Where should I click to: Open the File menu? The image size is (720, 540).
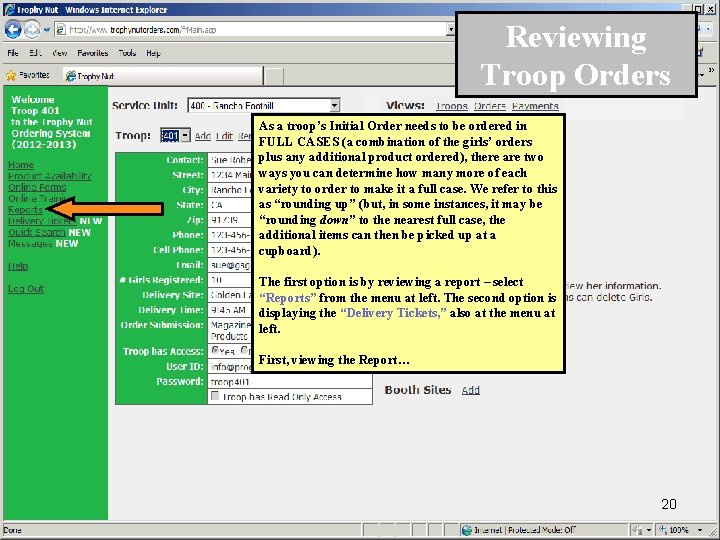pos(13,53)
